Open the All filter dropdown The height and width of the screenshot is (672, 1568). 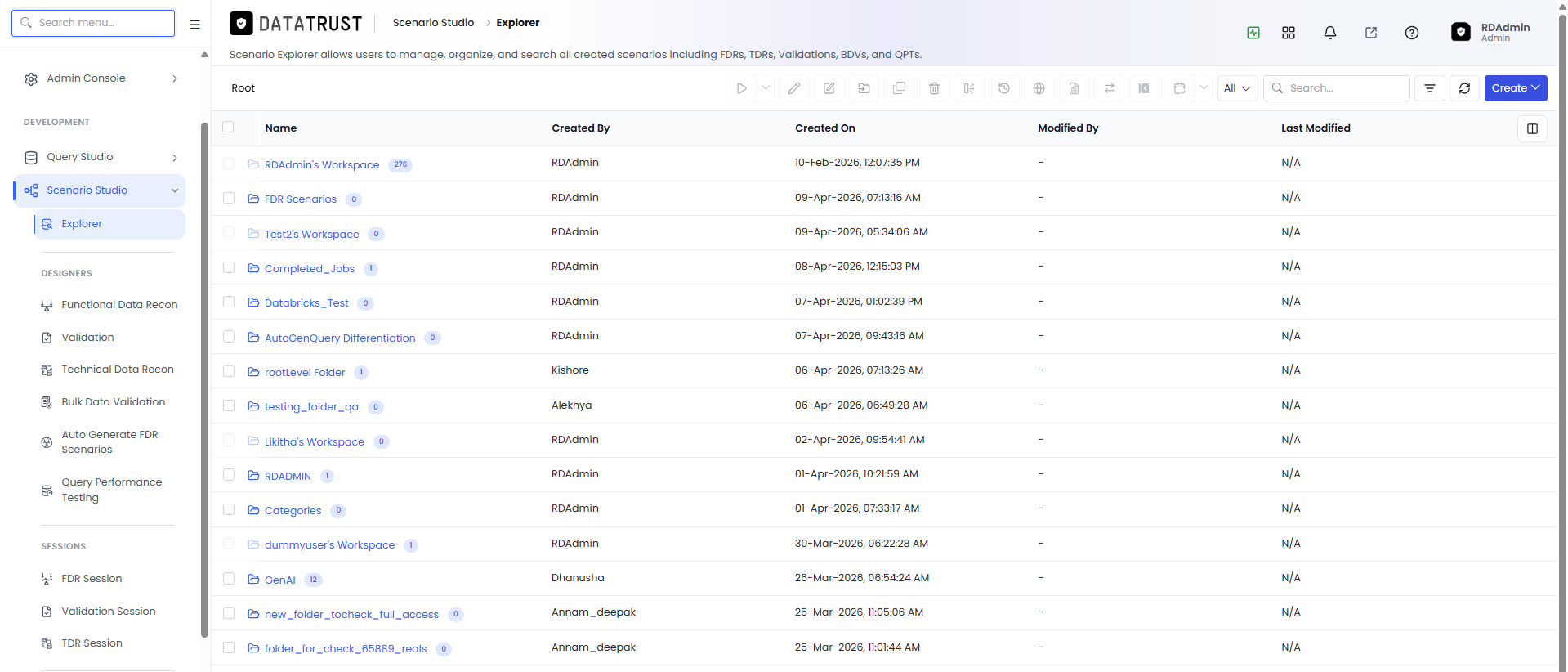(x=1237, y=88)
